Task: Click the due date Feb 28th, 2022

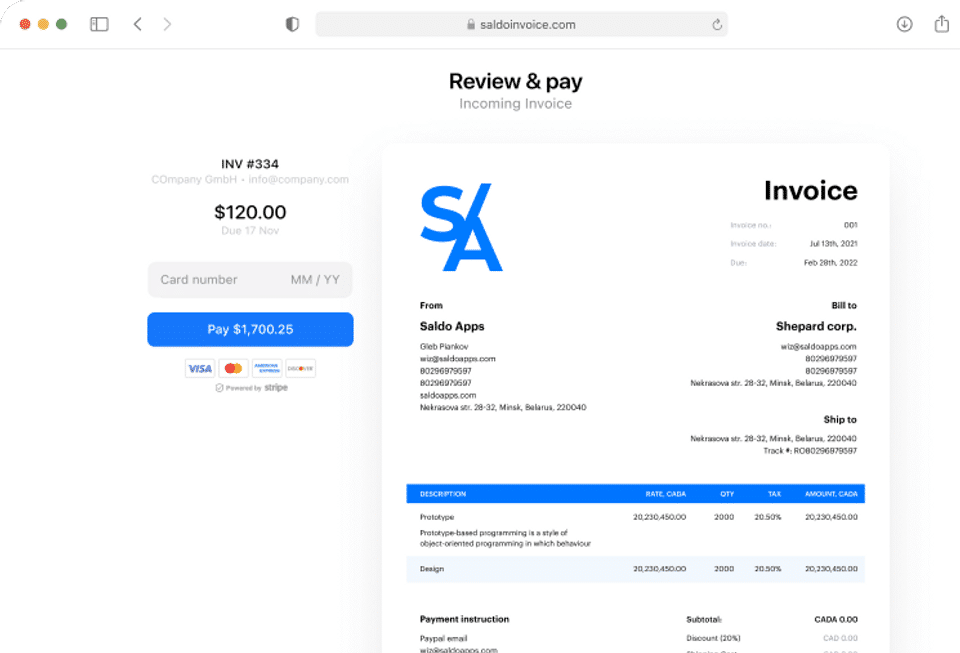Action: coord(830,263)
